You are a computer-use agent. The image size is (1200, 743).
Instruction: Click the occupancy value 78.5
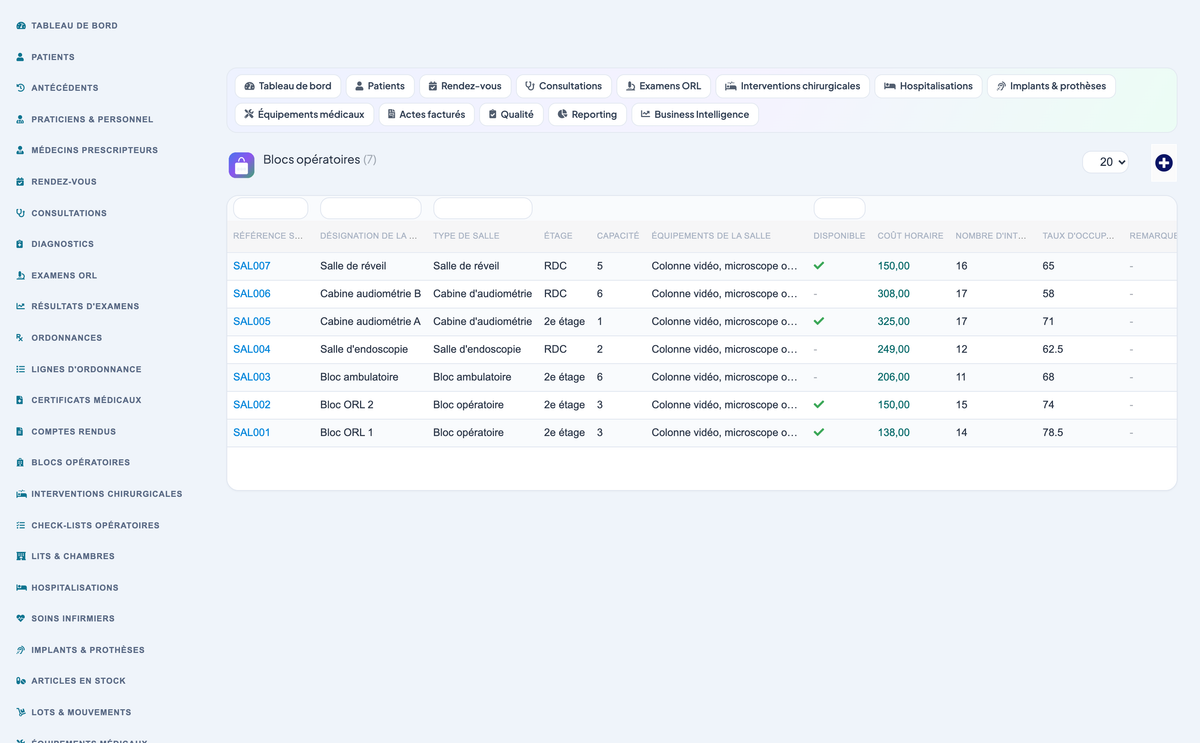tap(1052, 433)
